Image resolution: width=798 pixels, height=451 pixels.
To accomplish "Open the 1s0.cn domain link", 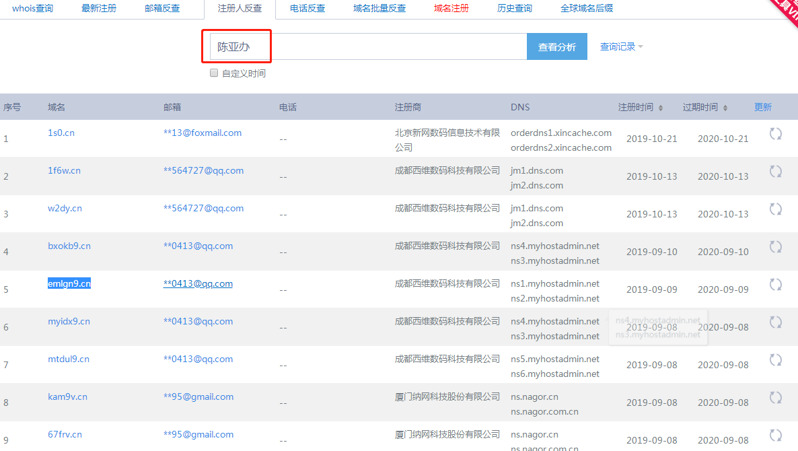I will pos(61,133).
